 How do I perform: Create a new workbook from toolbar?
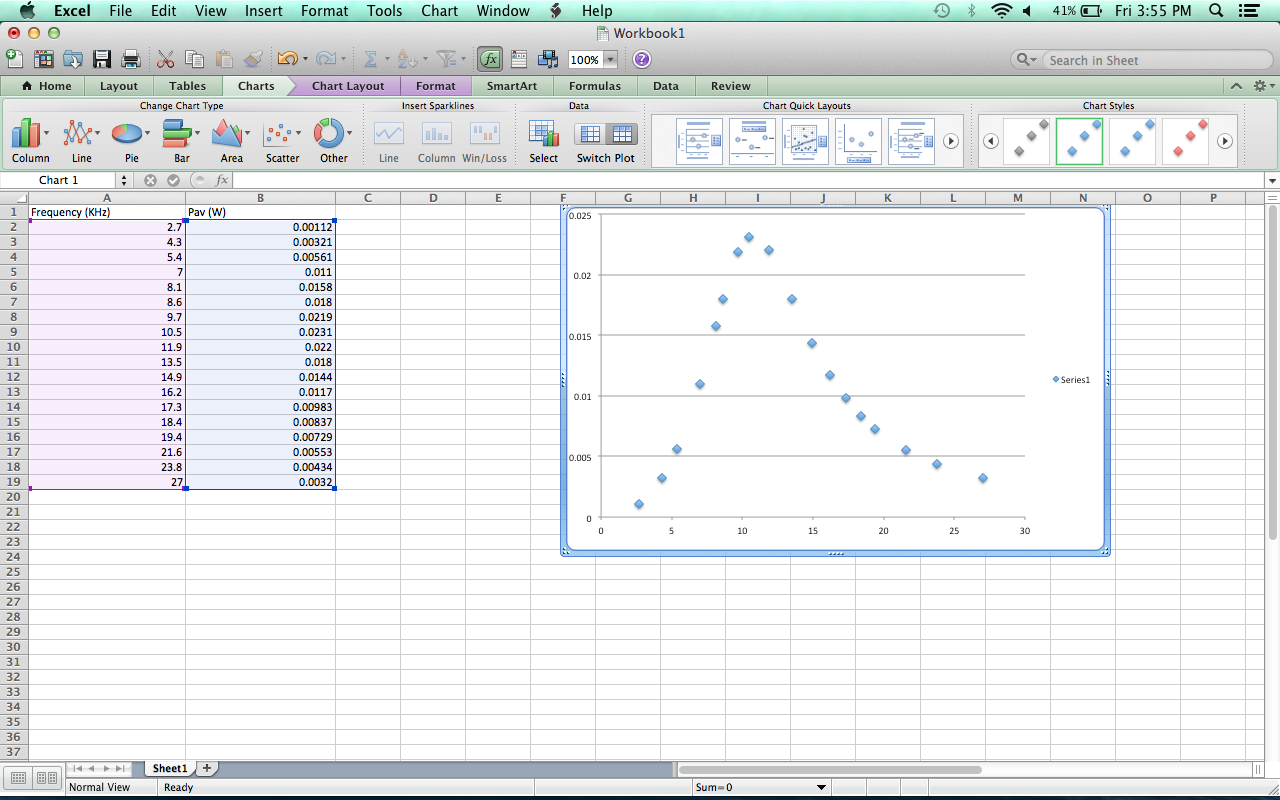pos(14,59)
